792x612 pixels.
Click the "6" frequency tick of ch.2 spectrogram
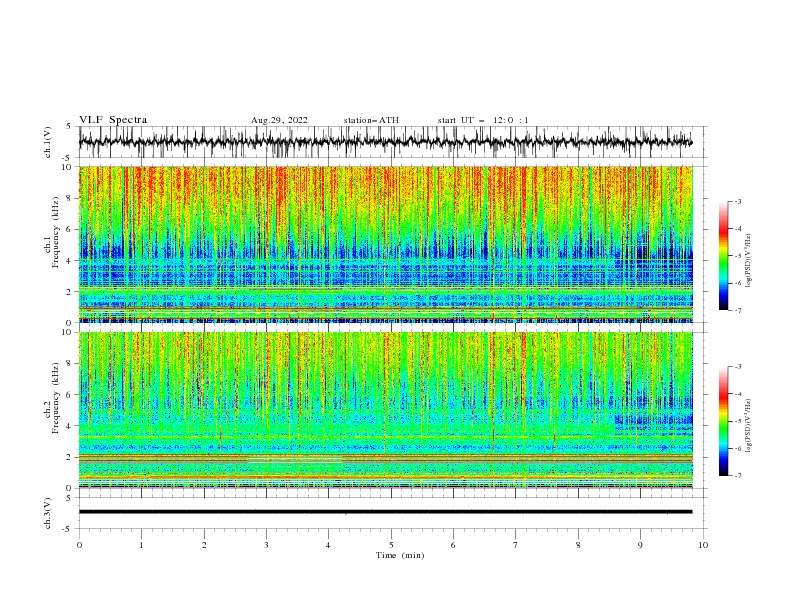coord(69,394)
